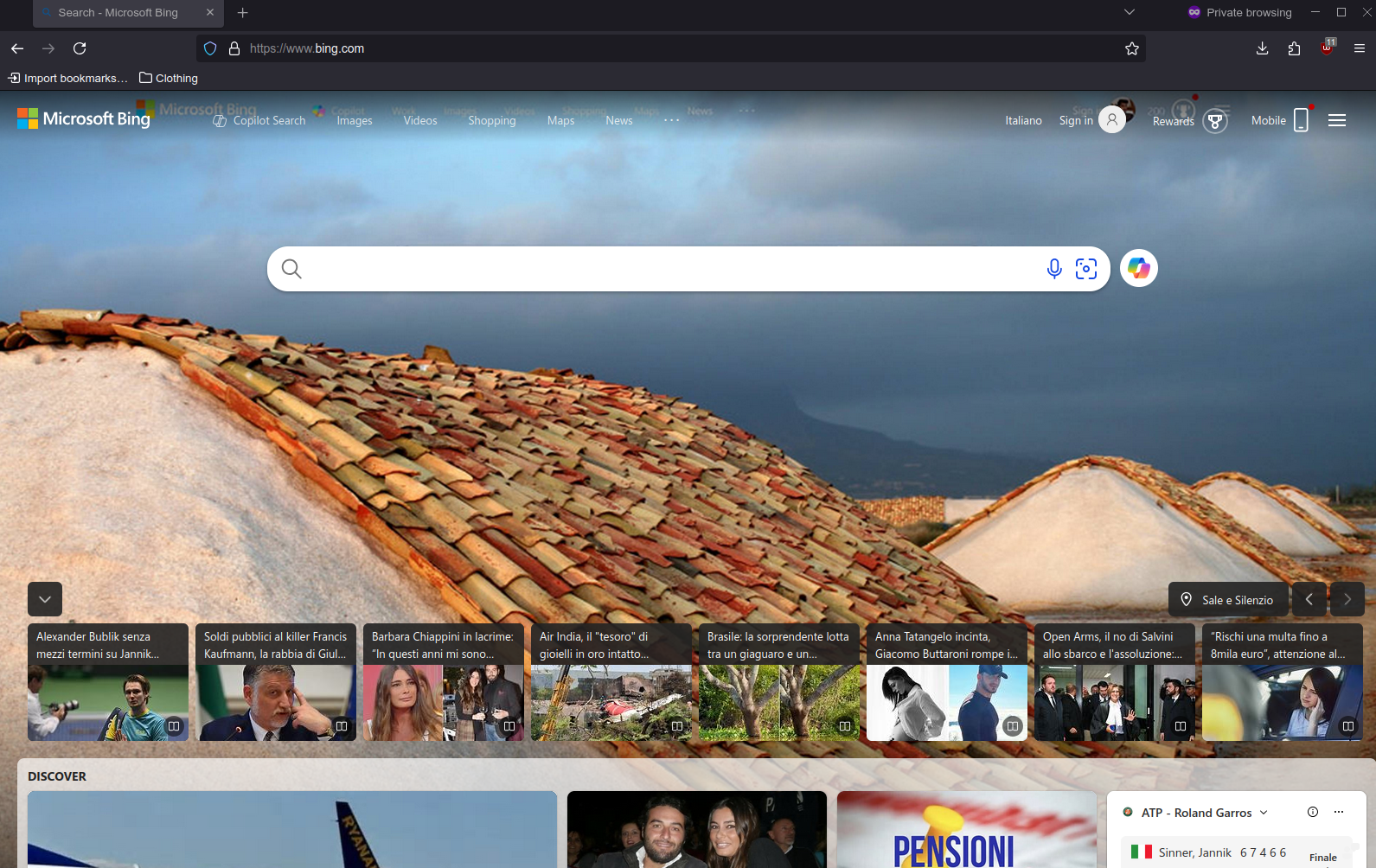Go back to the previous page
The height and width of the screenshot is (868, 1376).
[x=17, y=48]
